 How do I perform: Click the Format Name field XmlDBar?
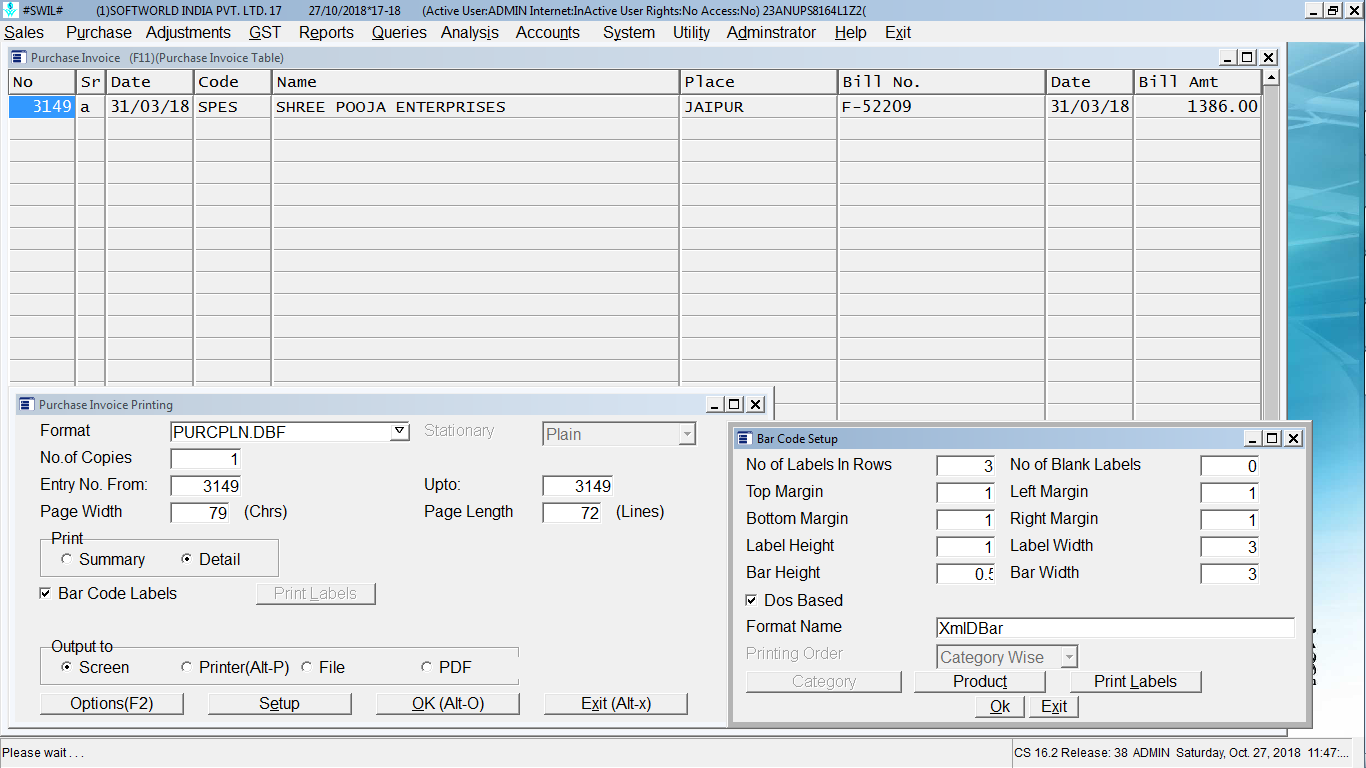(1115, 628)
